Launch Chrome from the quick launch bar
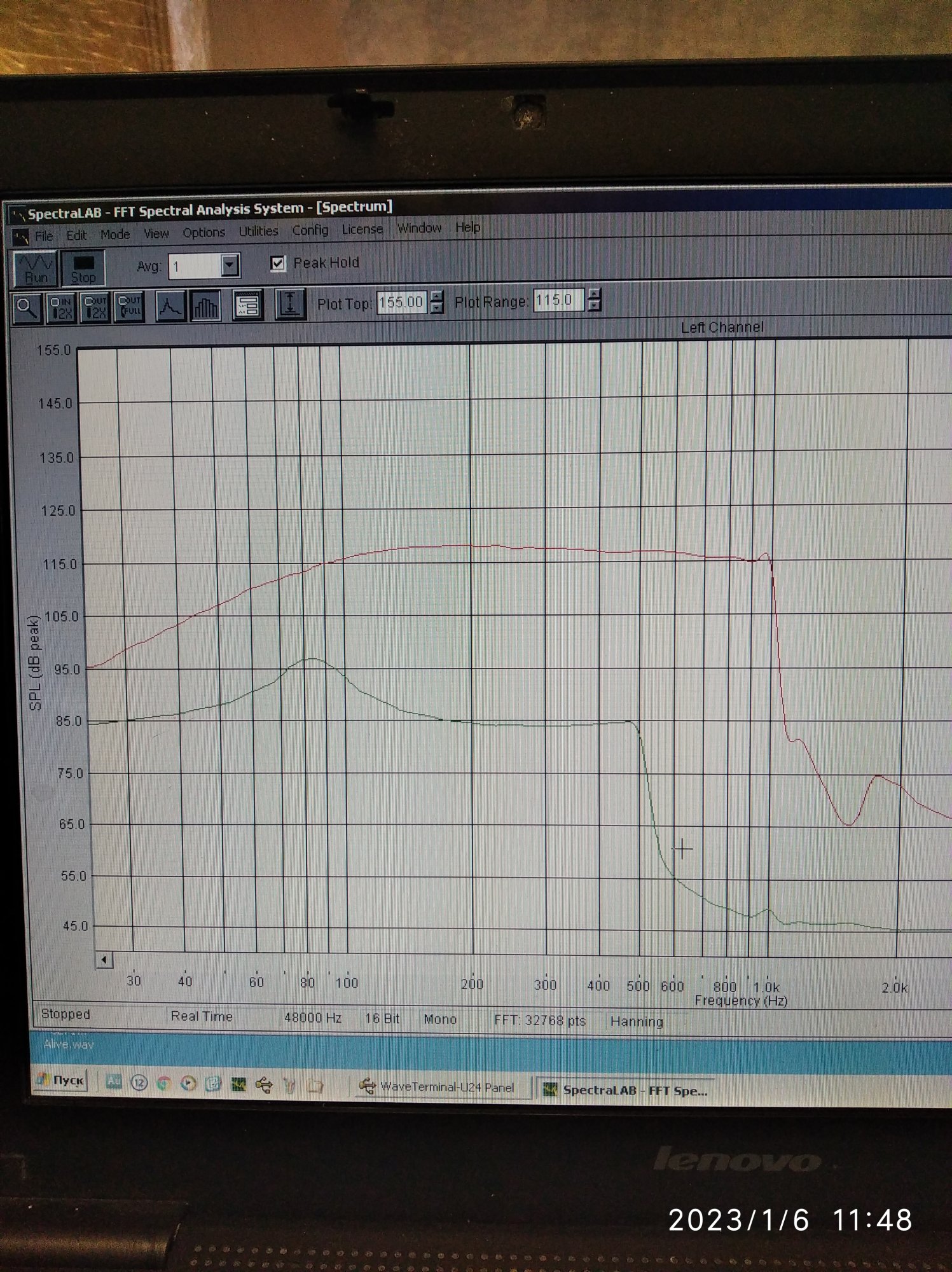 click(x=164, y=1083)
